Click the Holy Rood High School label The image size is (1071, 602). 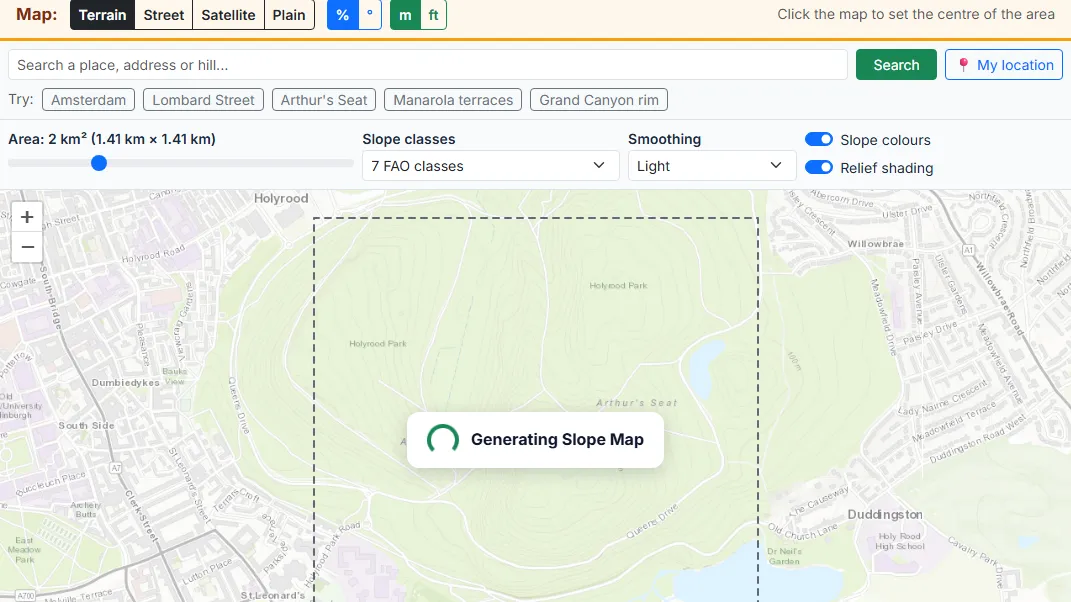pos(900,541)
